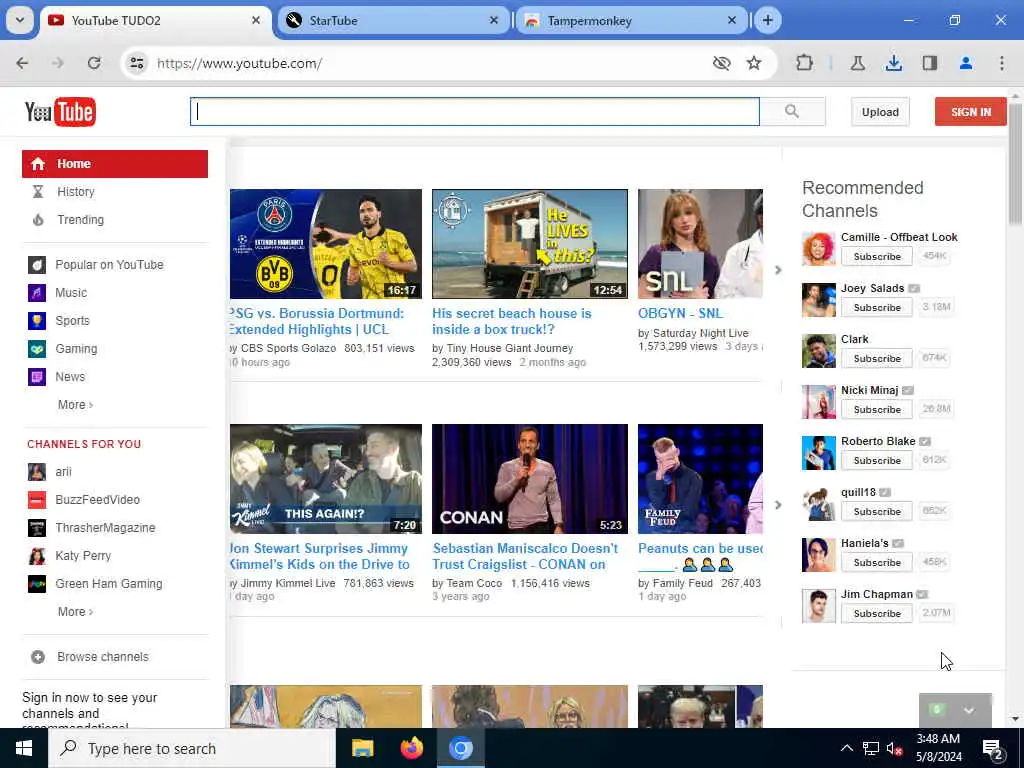
Task: Open File Explorer from the taskbar
Action: [362, 748]
